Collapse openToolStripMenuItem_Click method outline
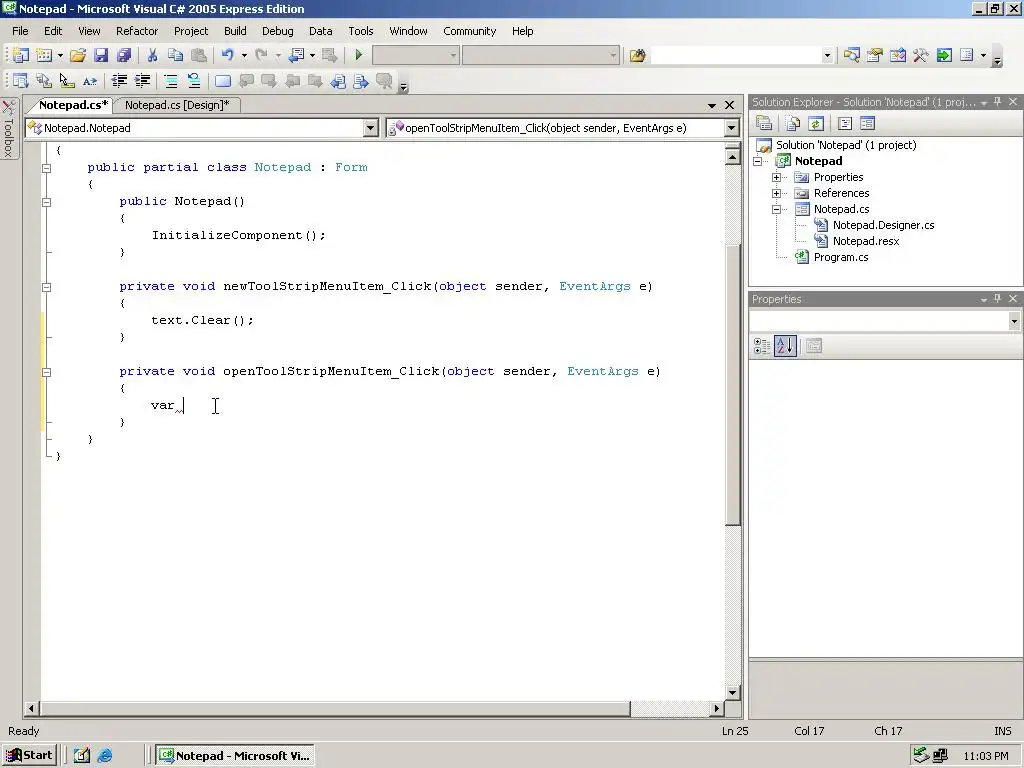Viewport: 1024px width, 768px height. [x=46, y=372]
